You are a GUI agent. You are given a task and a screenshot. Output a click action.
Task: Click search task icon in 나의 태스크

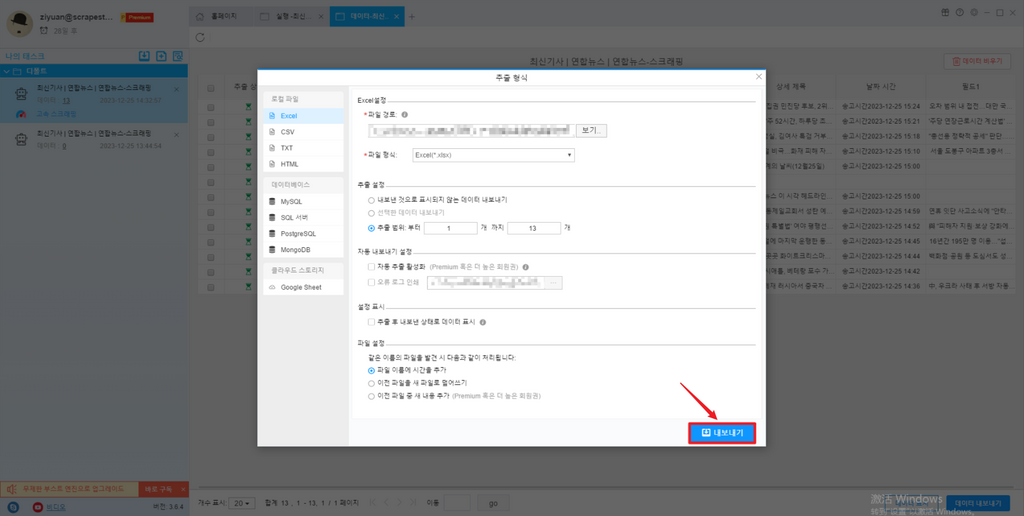point(178,56)
